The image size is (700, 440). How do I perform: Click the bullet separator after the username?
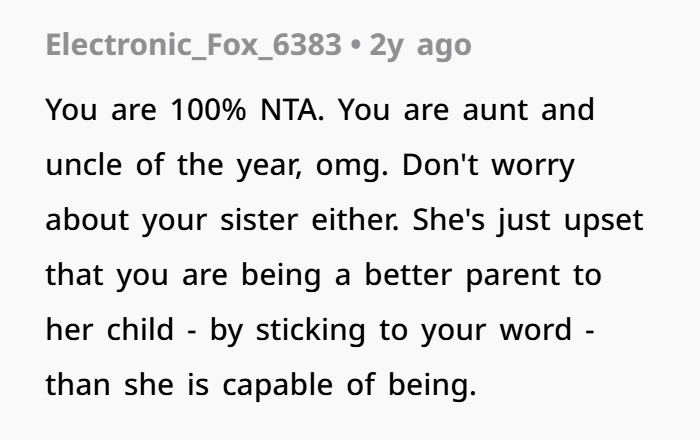(355, 46)
